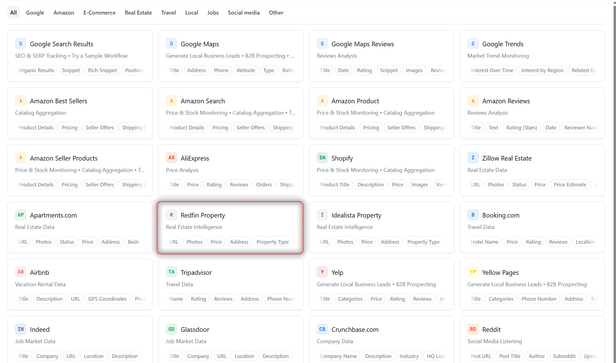This screenshot has height=363, width=616.
Task: Click the Booking.com B icon
Action: (473, 215)
